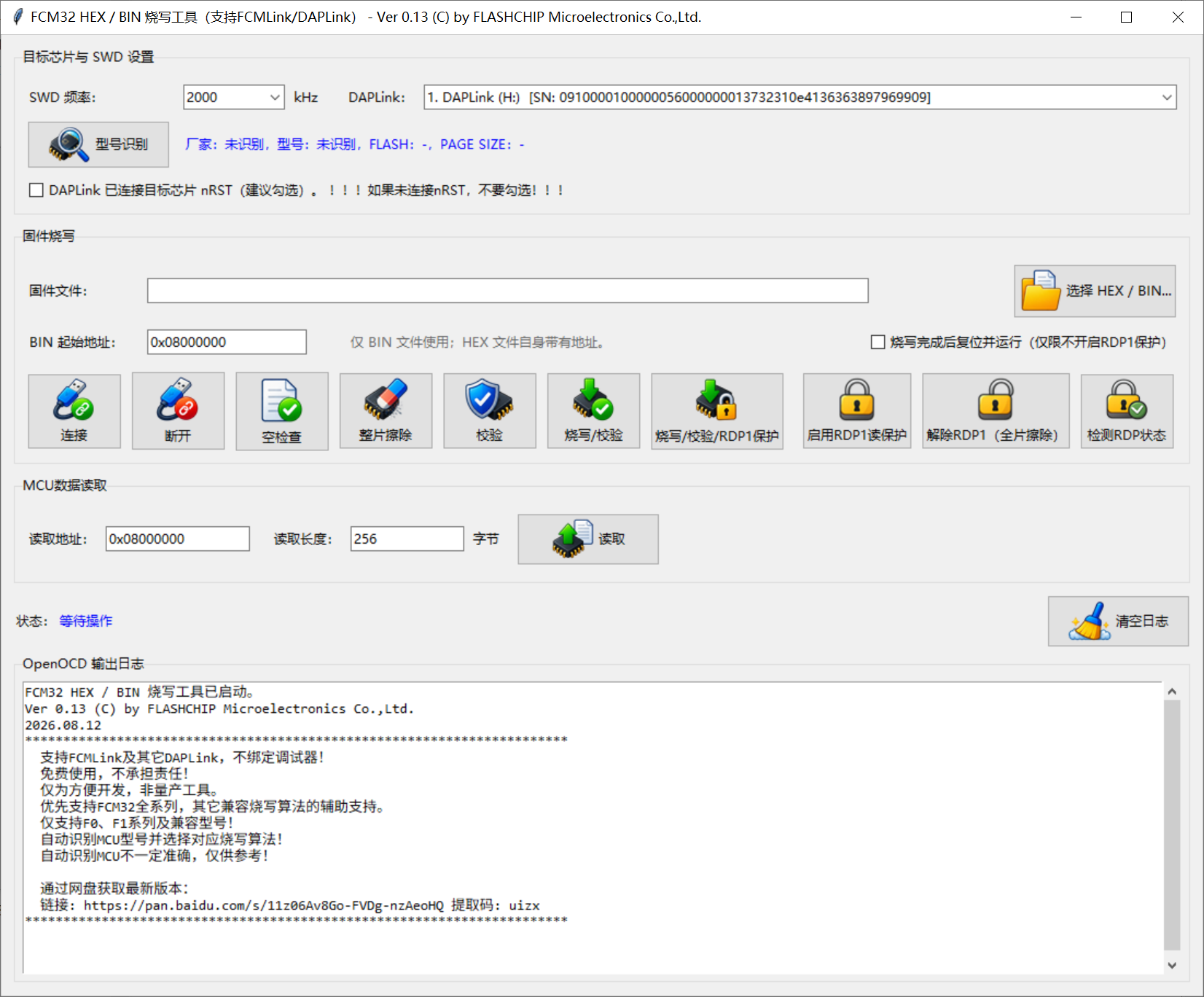
Task: Click 解除RDP1（全片擦除） unlock button
Action: 996,411
